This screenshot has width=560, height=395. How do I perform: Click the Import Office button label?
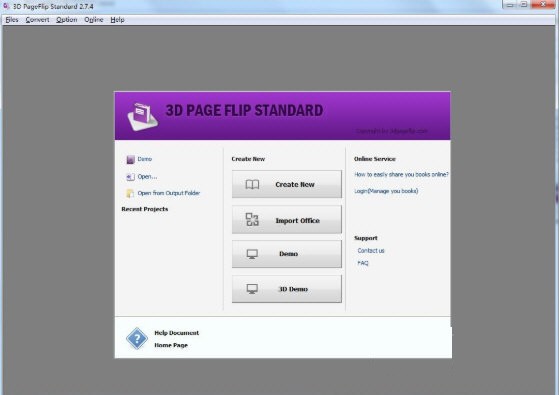(298, 221)
